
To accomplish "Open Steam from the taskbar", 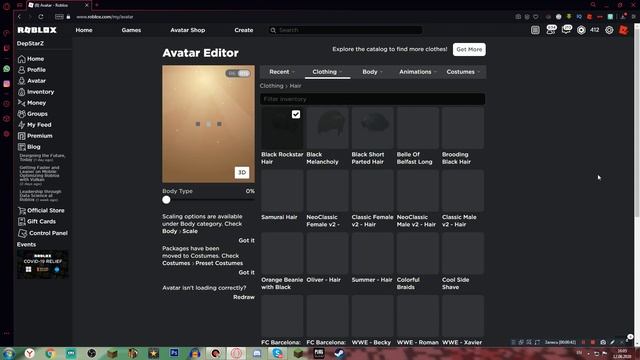I will pos(339,353).
